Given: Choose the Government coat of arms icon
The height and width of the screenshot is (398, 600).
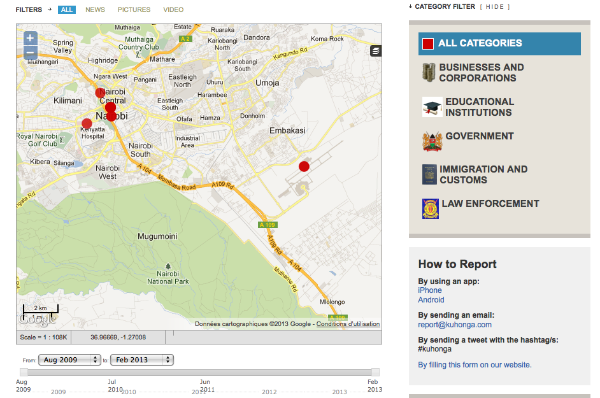Looking at the screenshot, I should pos(432,142).
